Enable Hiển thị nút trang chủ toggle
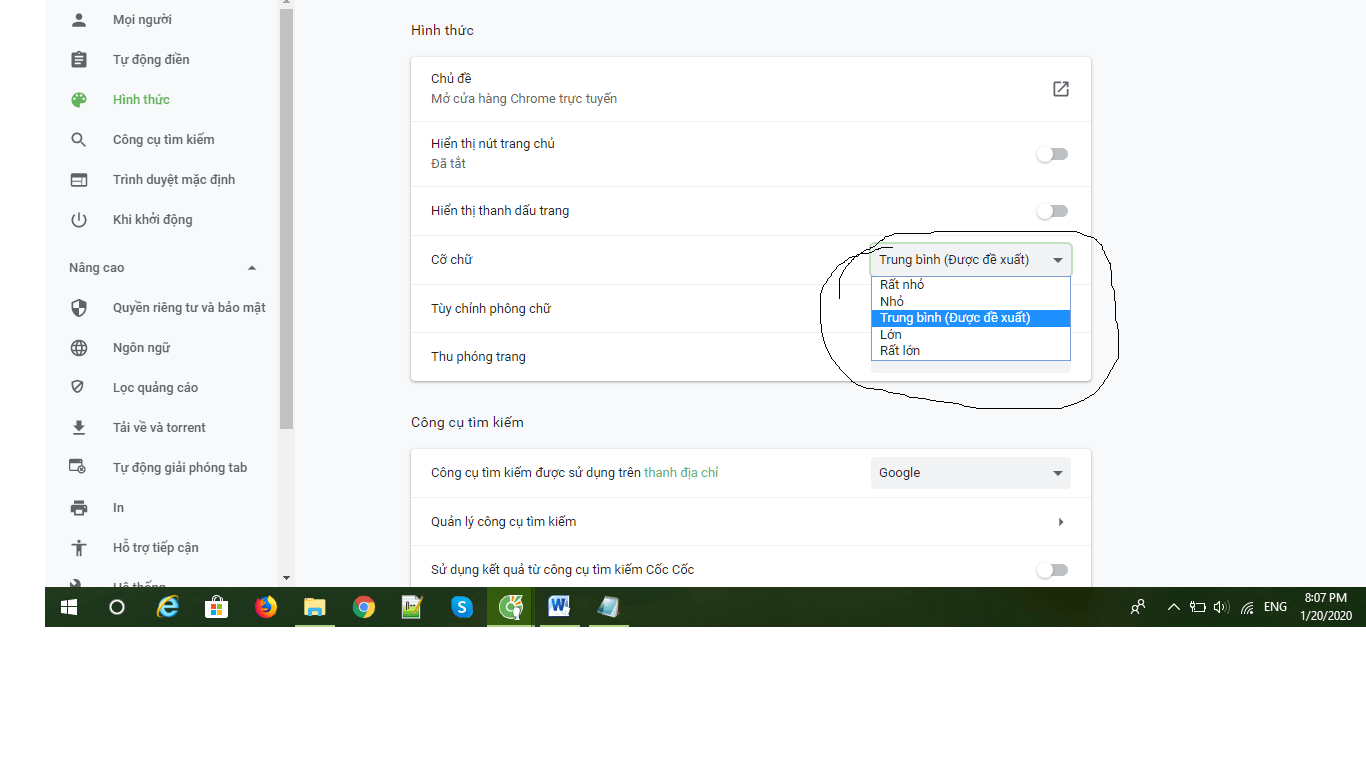 click(1052, 154)
